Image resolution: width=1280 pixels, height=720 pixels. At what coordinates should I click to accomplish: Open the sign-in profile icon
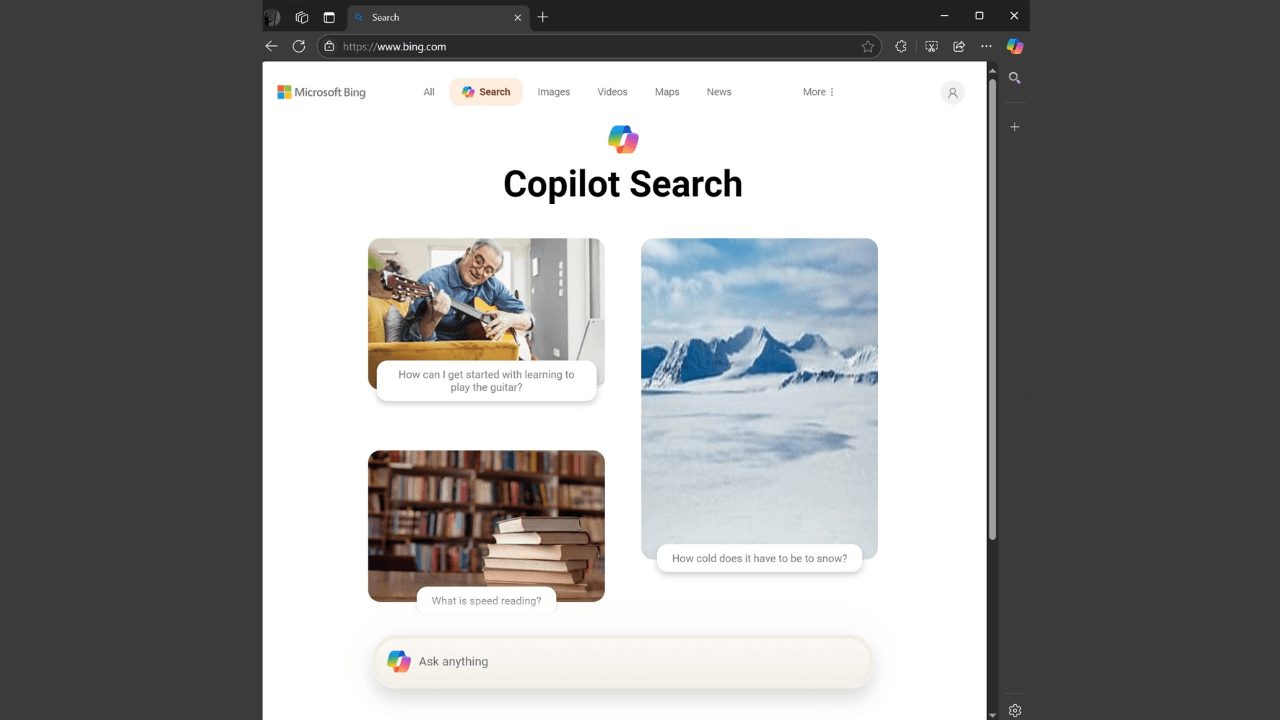point(952,92)
